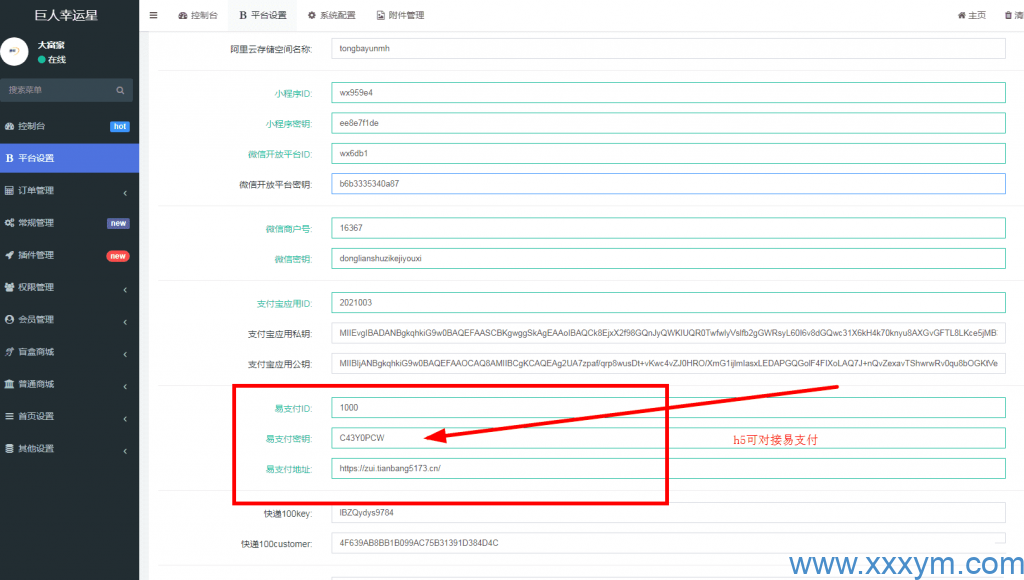Click the 常规管理 gears icon
The image size is (1024, 580).
tap(10, 223)
